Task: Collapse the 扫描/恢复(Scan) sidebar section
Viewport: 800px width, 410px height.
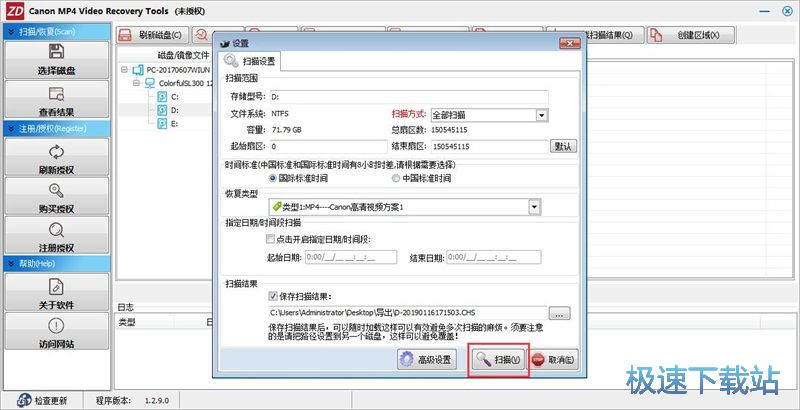Action: pos(11,32)
